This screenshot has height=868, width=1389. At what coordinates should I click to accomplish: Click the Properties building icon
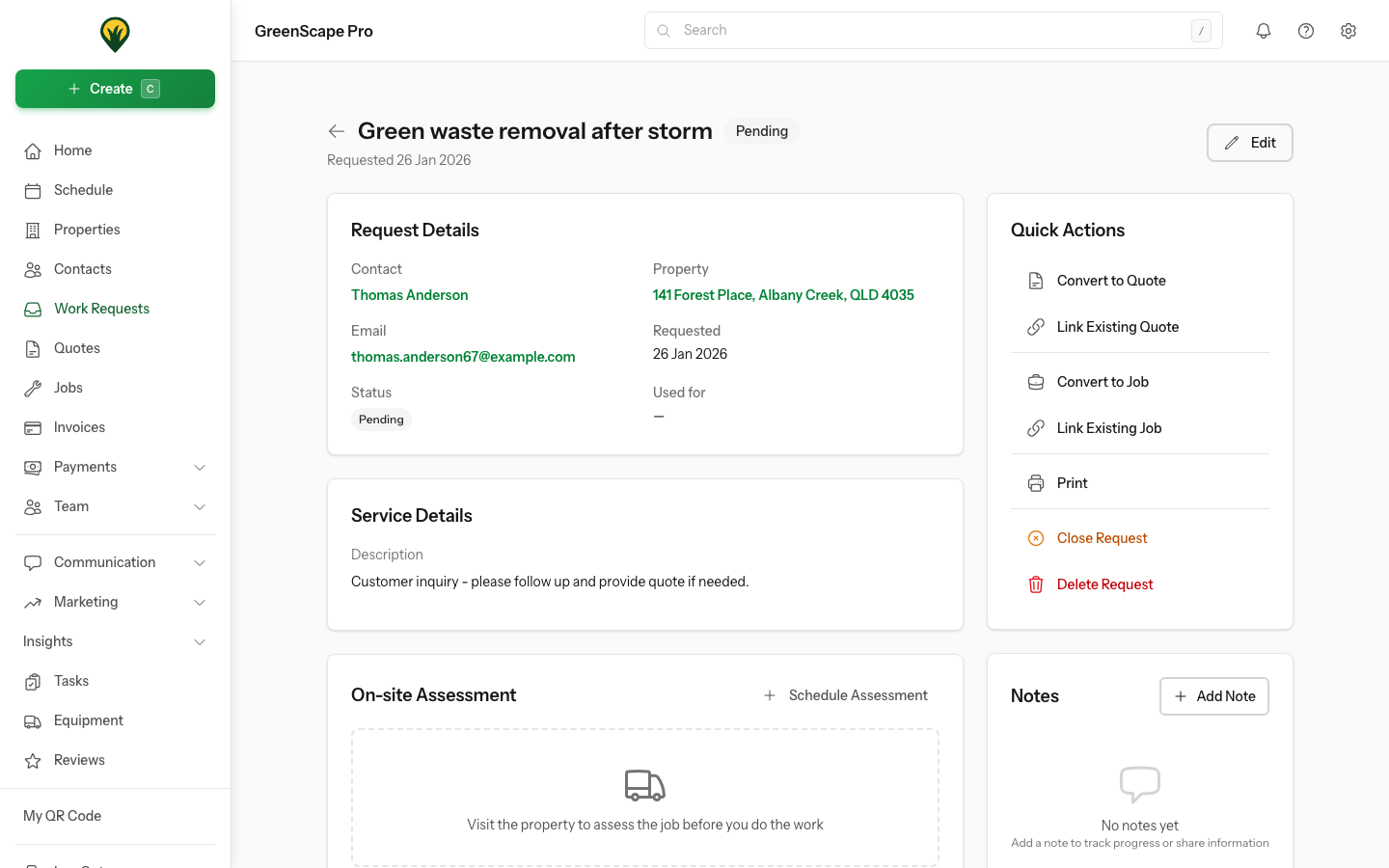tap(33, 230)
